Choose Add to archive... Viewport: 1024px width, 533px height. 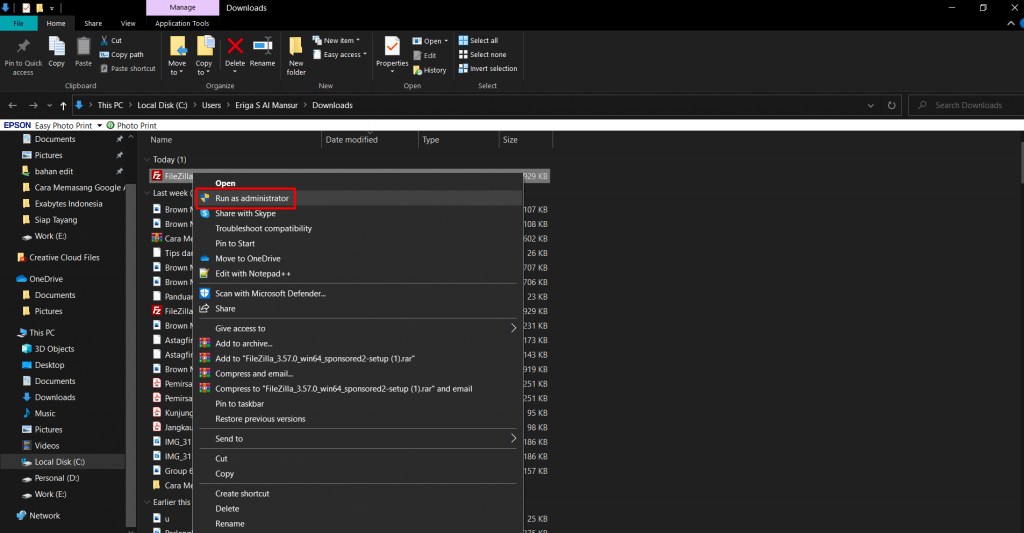click(359, 344)
